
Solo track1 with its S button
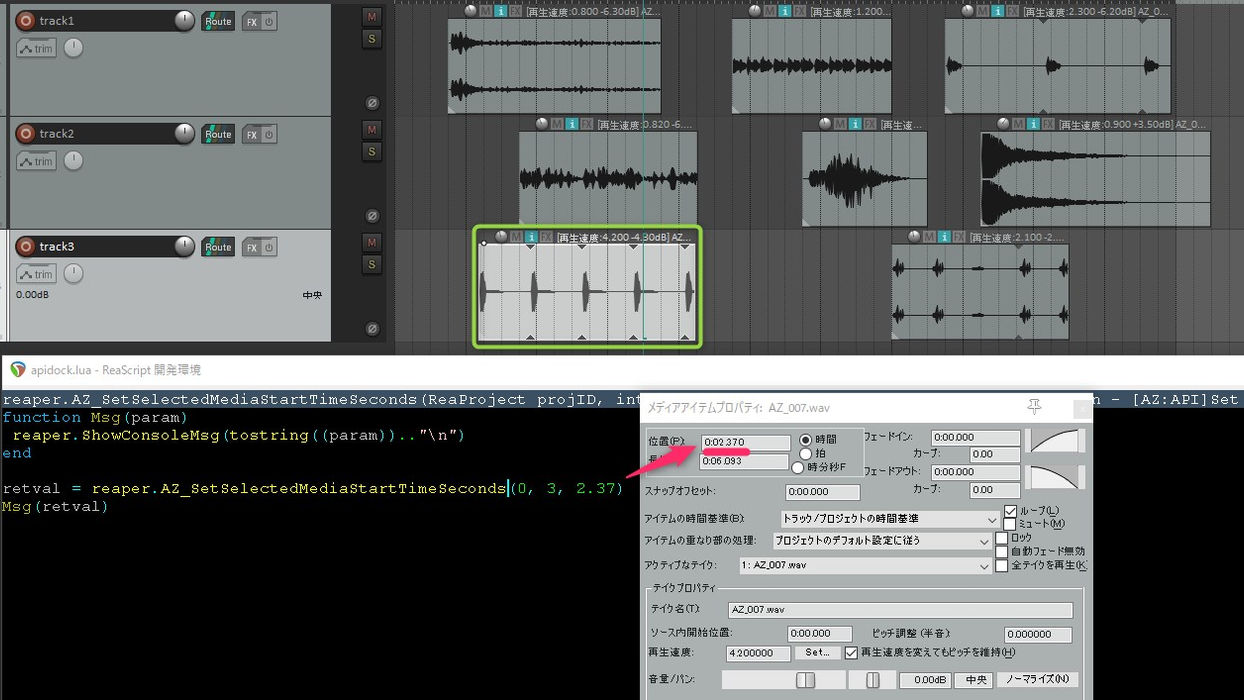pos(370,39)
